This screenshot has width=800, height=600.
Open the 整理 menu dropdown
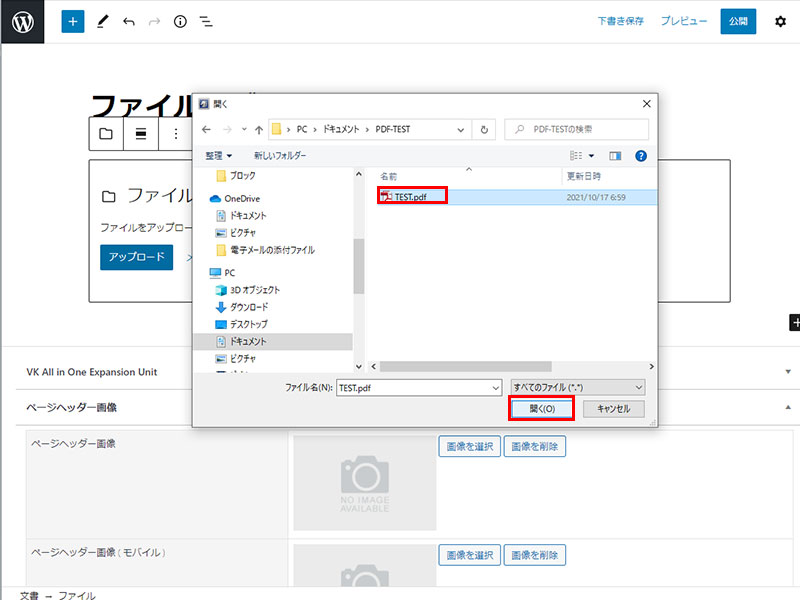(x=218, y=156)
